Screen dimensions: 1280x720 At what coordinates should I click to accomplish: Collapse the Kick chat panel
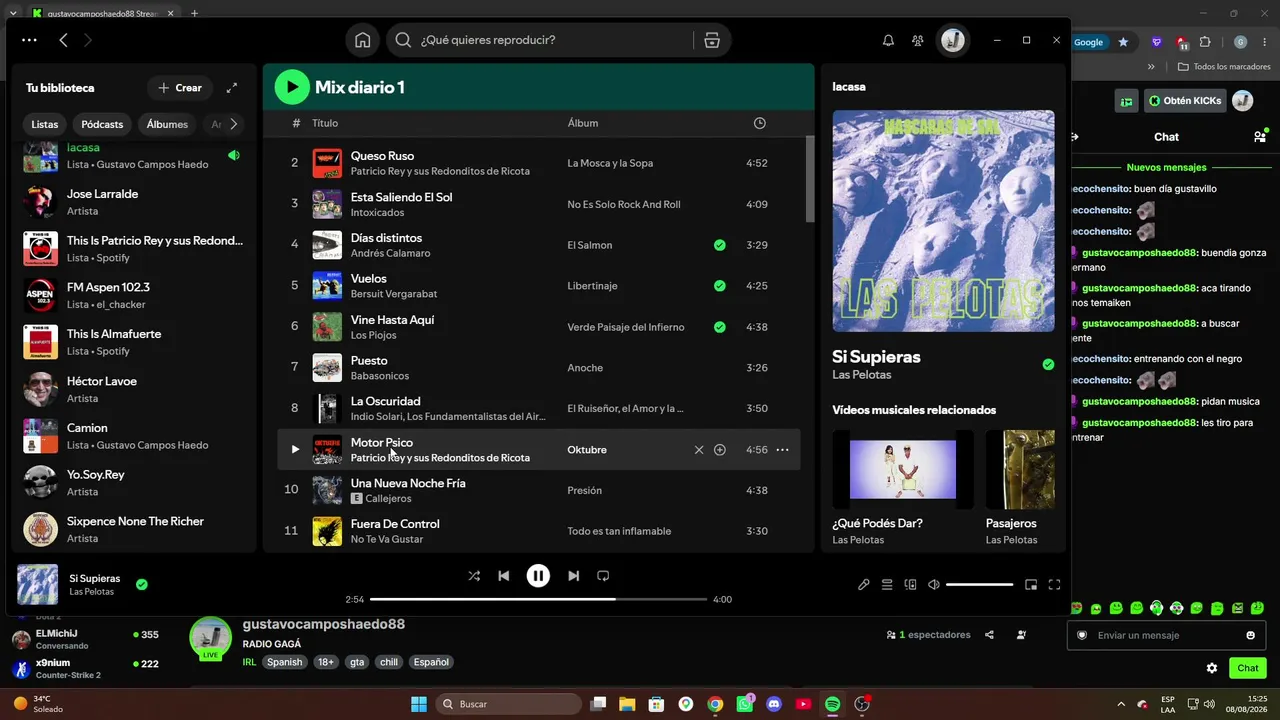pyautogui.click(x=1076, y=137)
